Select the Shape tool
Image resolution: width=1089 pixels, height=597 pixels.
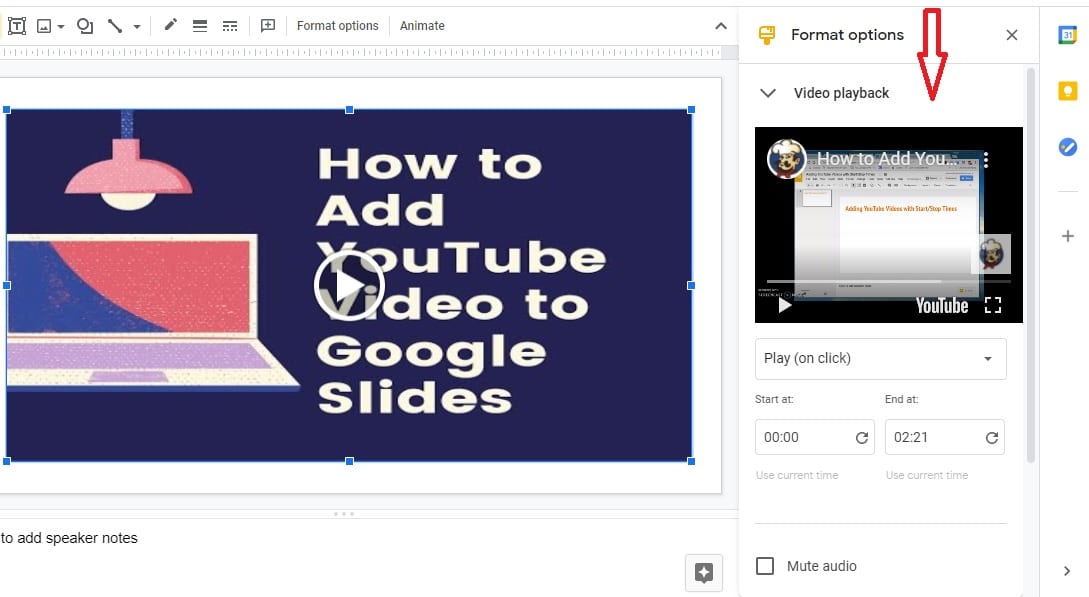click(x=85, y=26)
